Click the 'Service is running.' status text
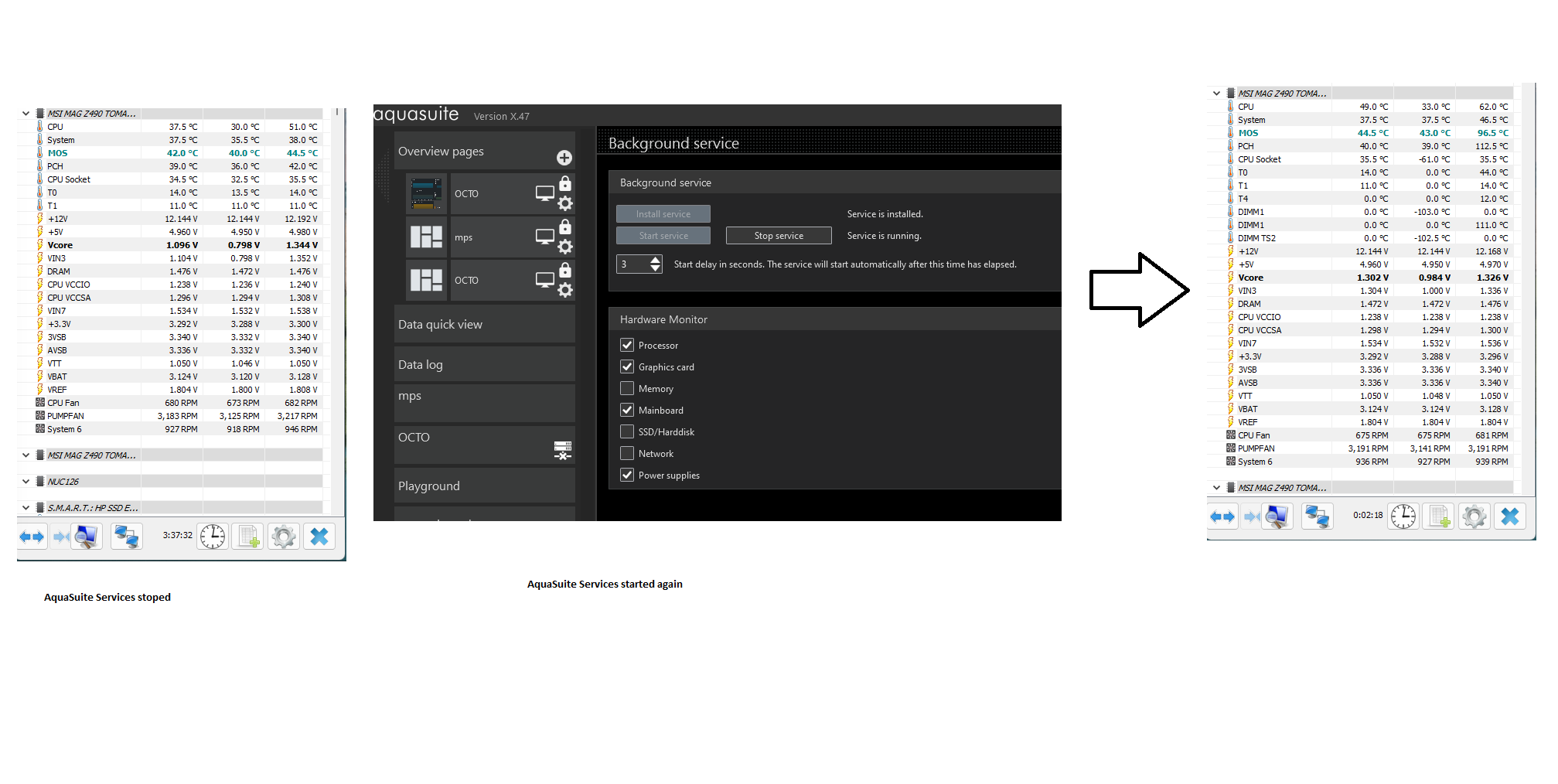 coord(884,236)
